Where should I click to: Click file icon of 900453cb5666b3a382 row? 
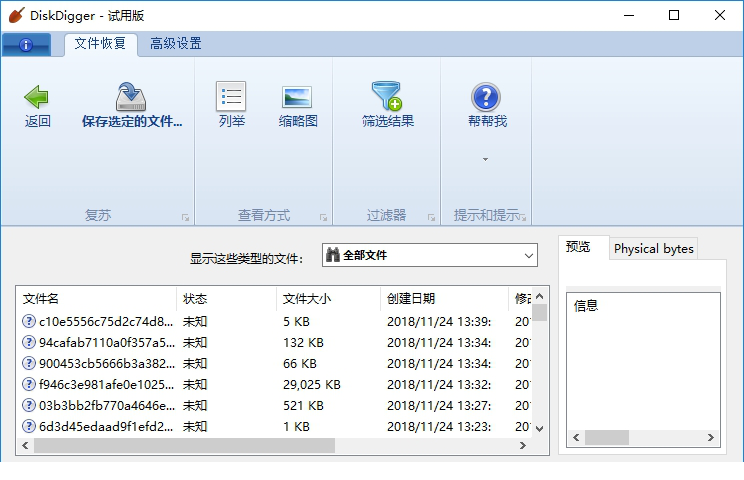(29, 363)
